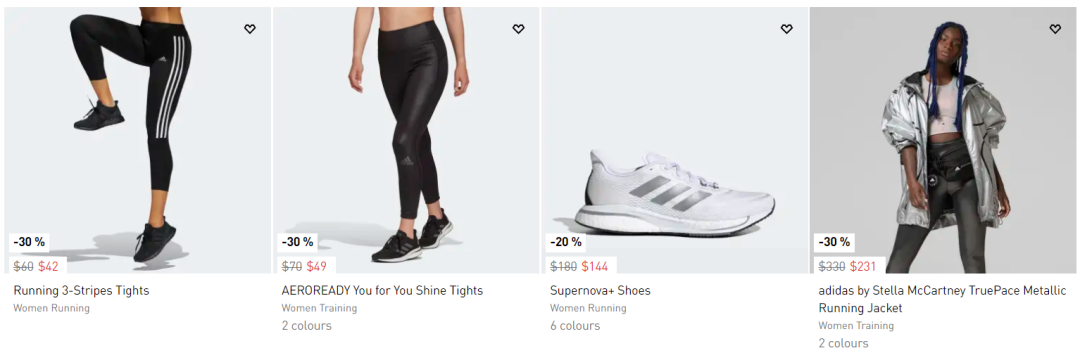Viewport: 1080px width, 360px height.
Task: Wishlist the Stella McCartney Metallic Jacket
Action: [1055, 29]
